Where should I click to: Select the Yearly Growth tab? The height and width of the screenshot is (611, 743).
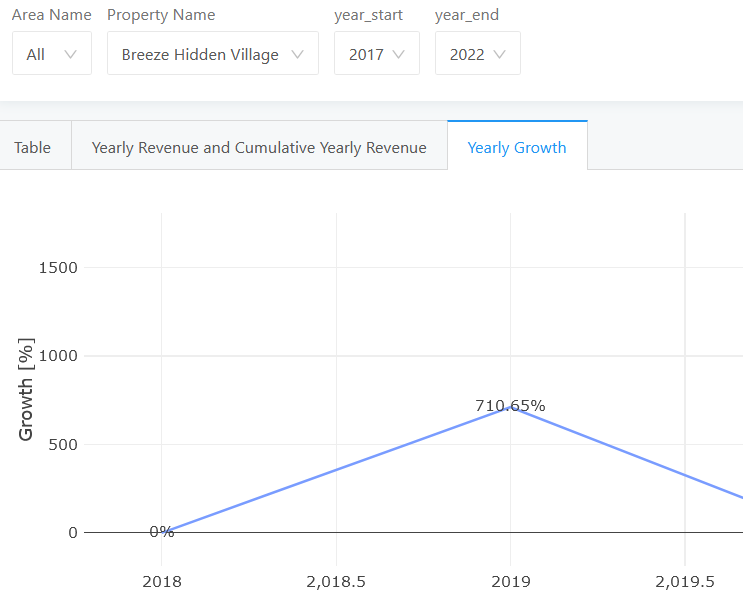[517, 147]
